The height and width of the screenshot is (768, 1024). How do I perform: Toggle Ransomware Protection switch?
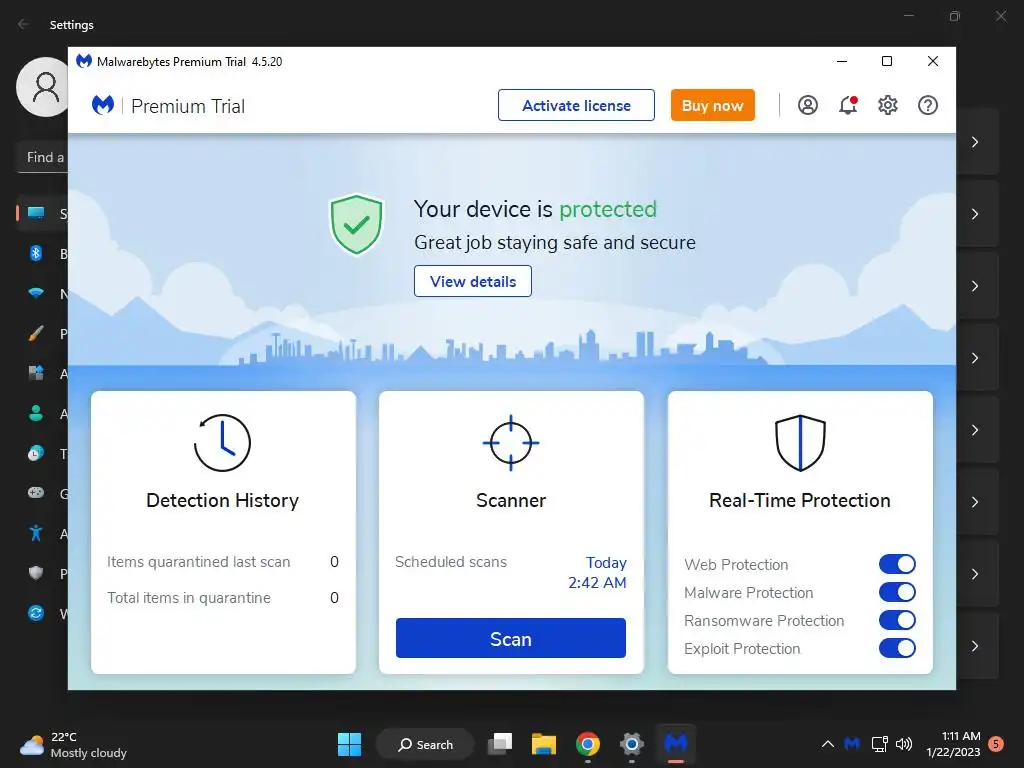click(x=897, y=620)
